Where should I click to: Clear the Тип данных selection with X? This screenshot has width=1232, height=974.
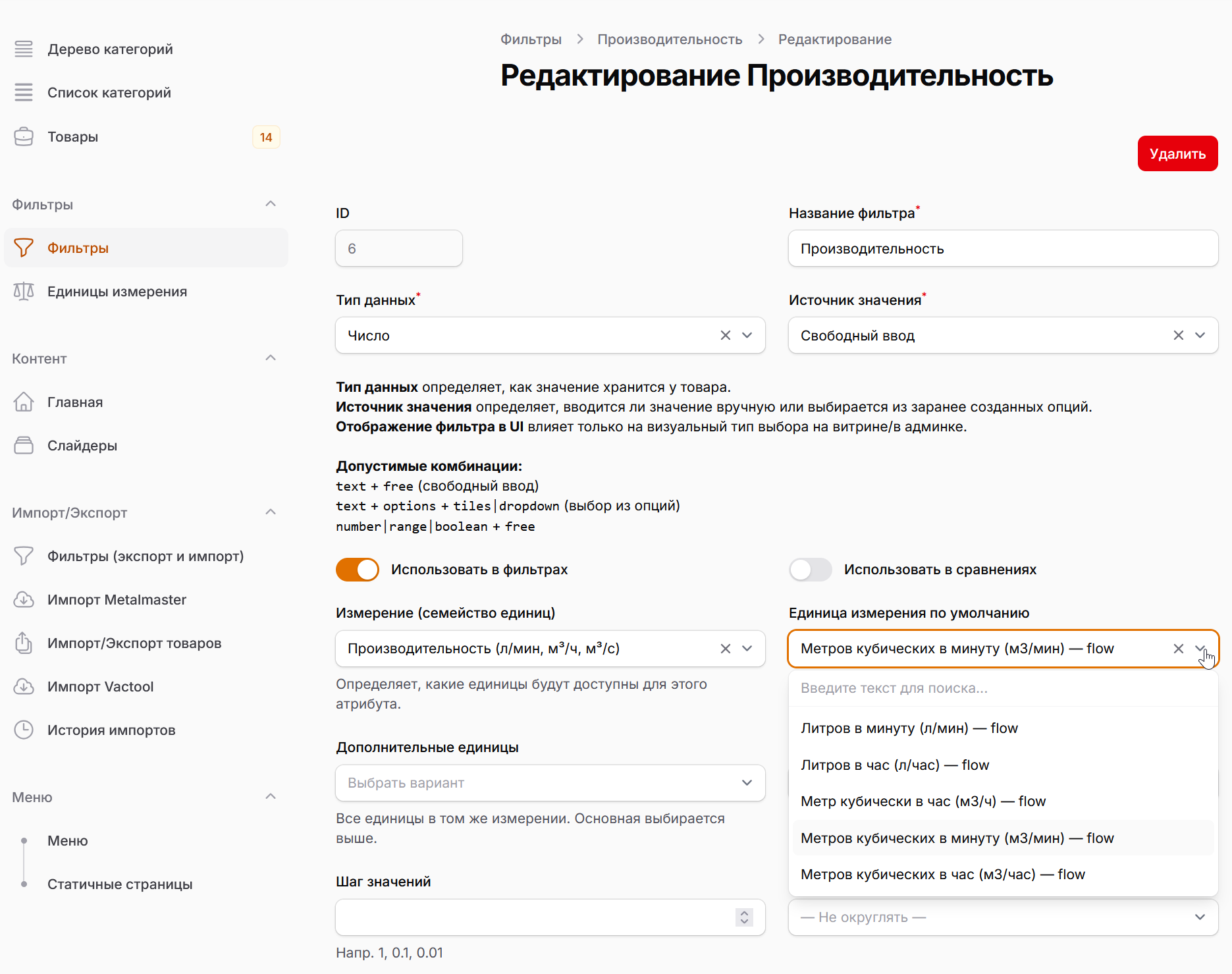coord(726,335)
